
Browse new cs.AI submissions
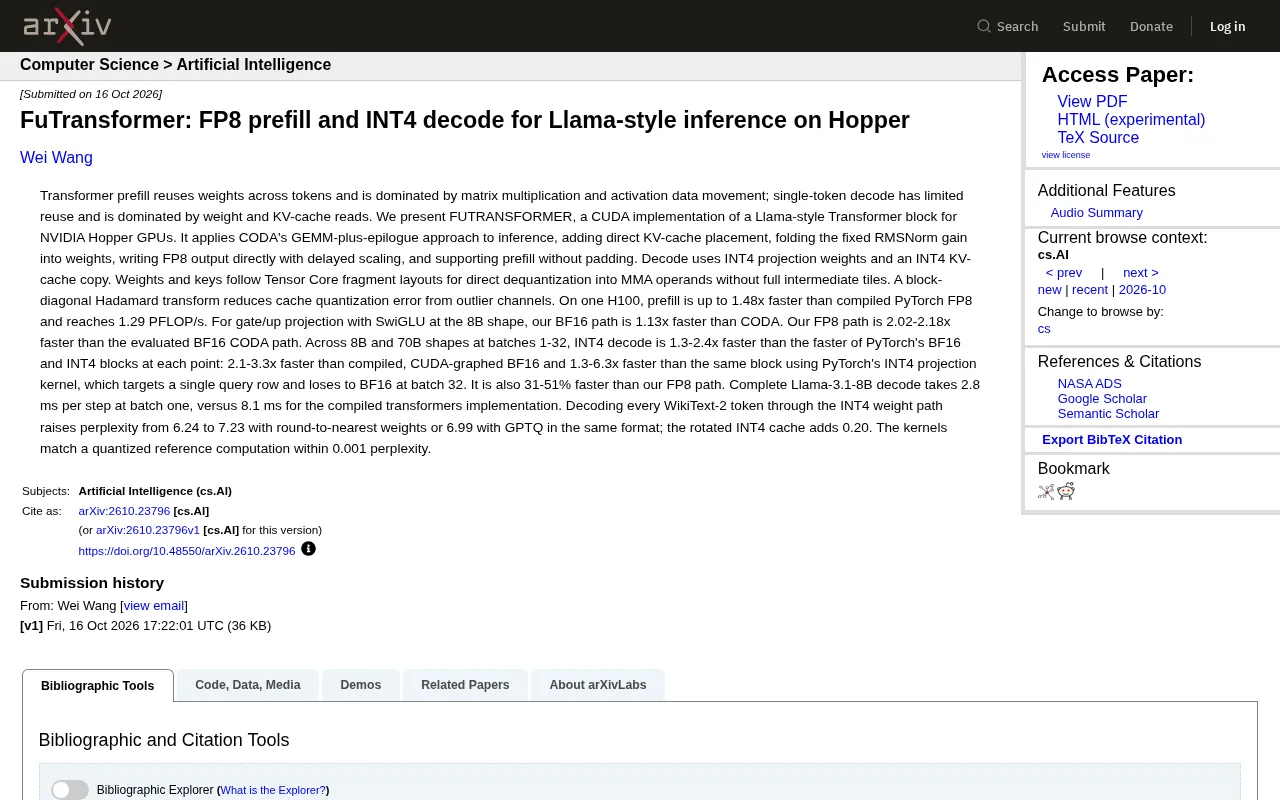1050,290
